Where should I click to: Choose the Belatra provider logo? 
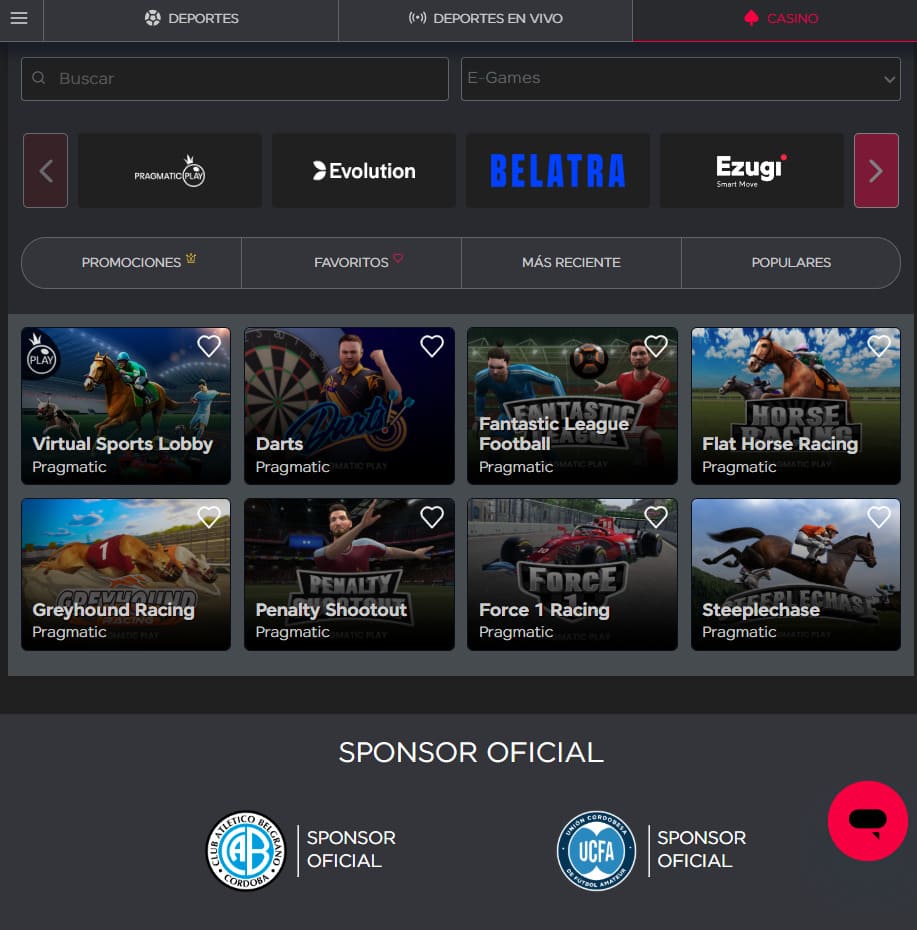[x=557, y=171]
